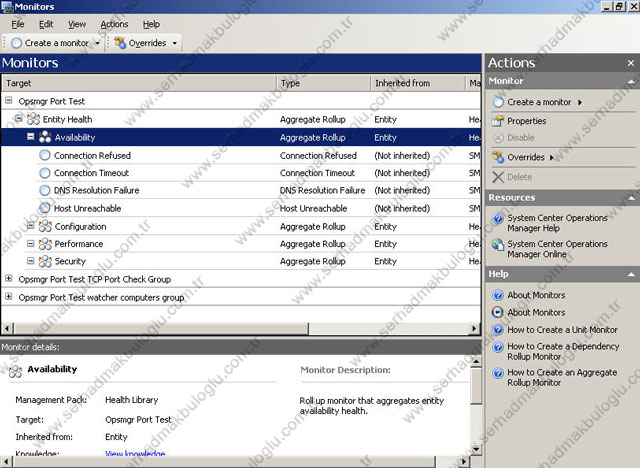Click the Performance rollup icon
This screenshot has width=640, height=468.
coord(45,244)
